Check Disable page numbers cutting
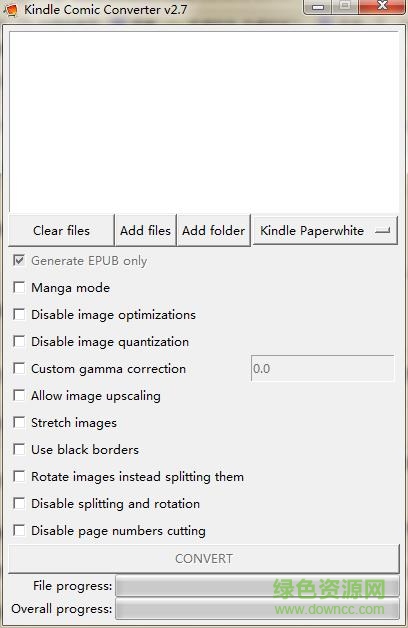 point(19,530)
